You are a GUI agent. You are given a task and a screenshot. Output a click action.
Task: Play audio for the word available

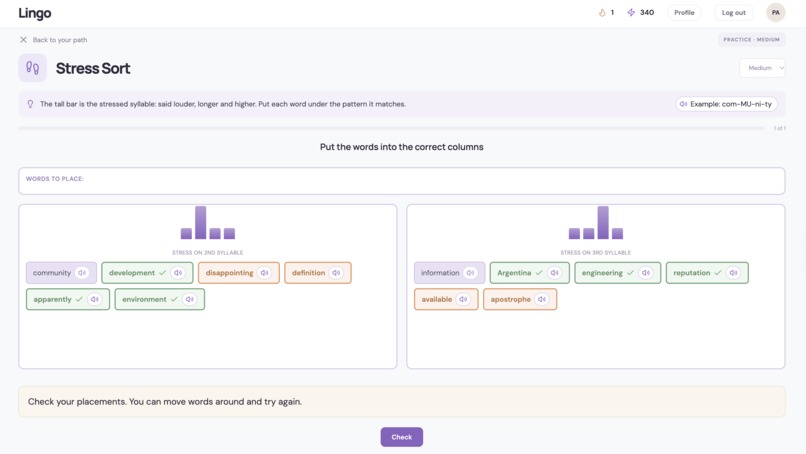click(463, 299)
